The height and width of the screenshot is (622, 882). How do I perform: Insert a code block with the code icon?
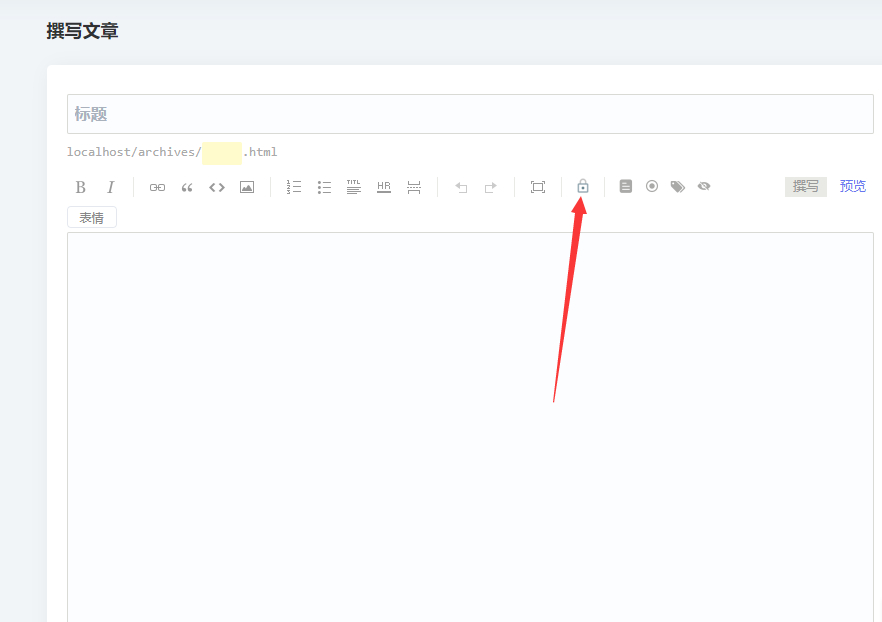(x=217, y=187)
